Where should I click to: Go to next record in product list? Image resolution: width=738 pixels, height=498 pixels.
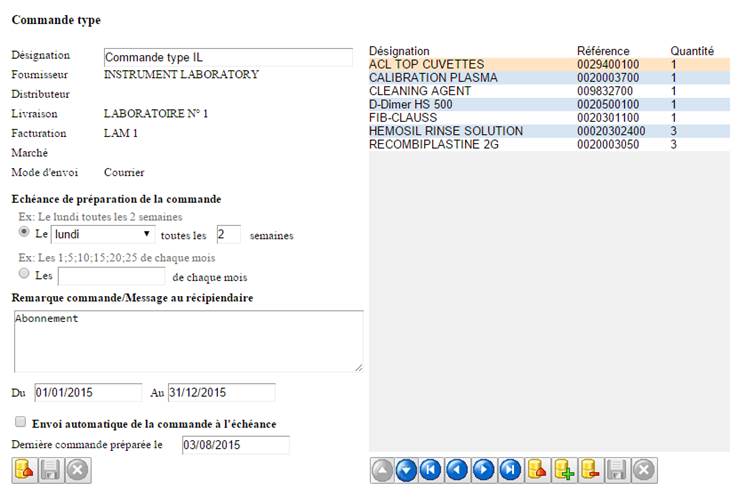click(x=483, y=470)
